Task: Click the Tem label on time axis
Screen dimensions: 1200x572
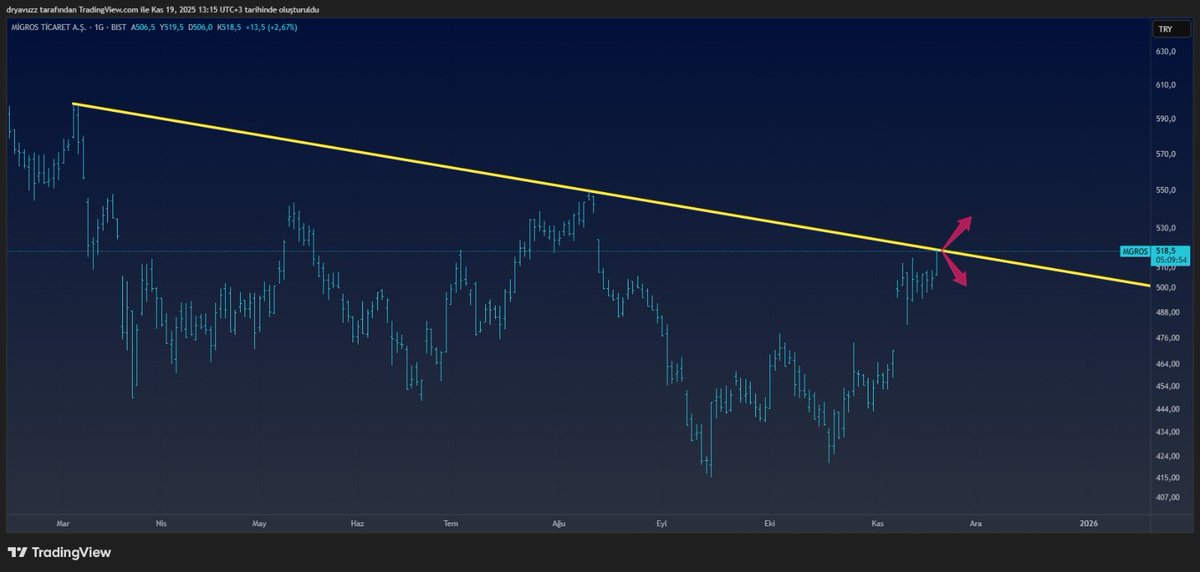Action: coord(450,523)
